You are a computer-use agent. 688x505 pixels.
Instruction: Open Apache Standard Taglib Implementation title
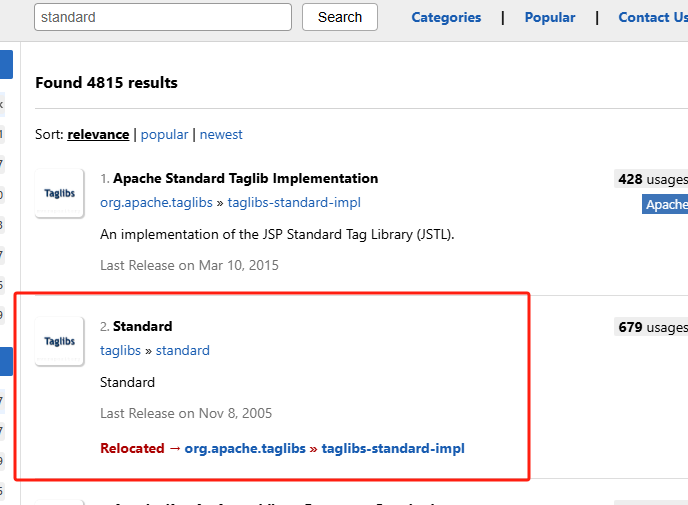point(245,179)
